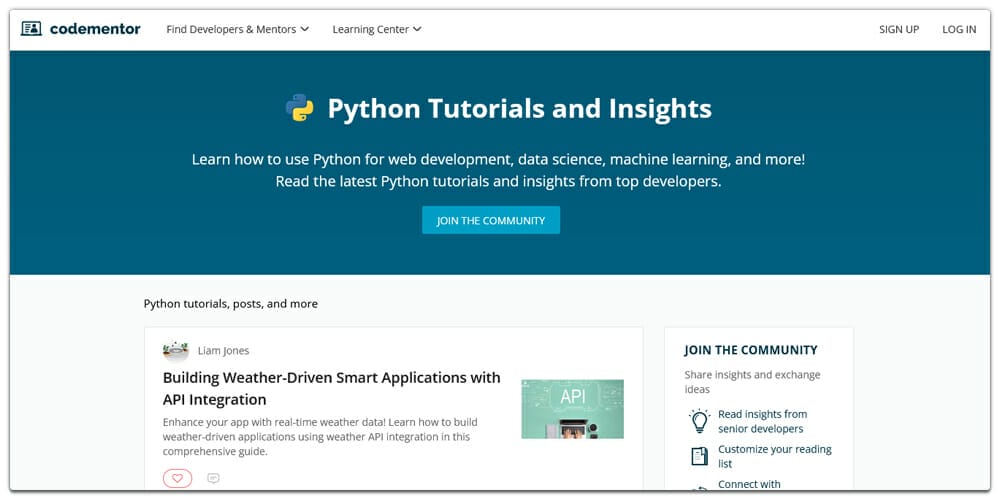1000x500 pixels.
Task: Click the reading list document icon
Action: point(700,456)
